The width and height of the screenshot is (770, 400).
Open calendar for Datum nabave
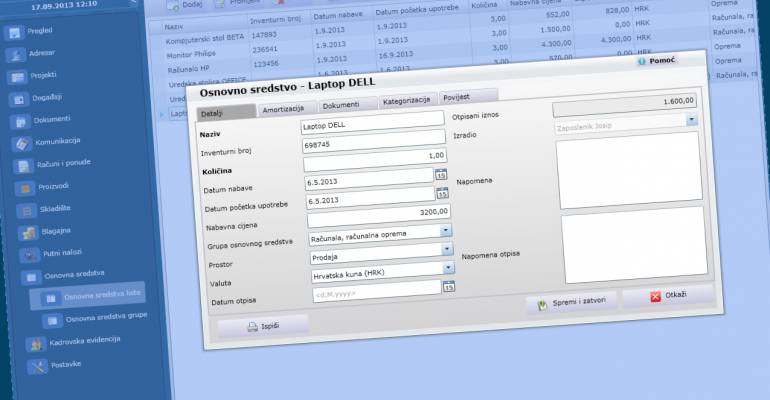point(441,174)
